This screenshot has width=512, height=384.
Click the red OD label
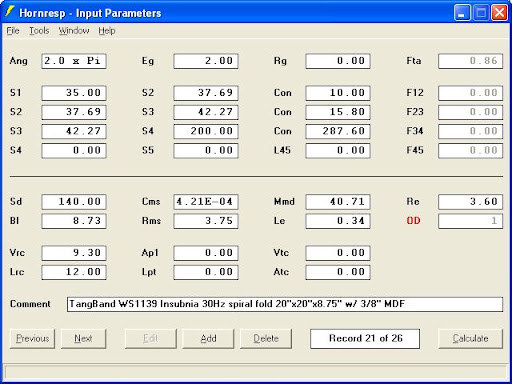coord(413,221)
